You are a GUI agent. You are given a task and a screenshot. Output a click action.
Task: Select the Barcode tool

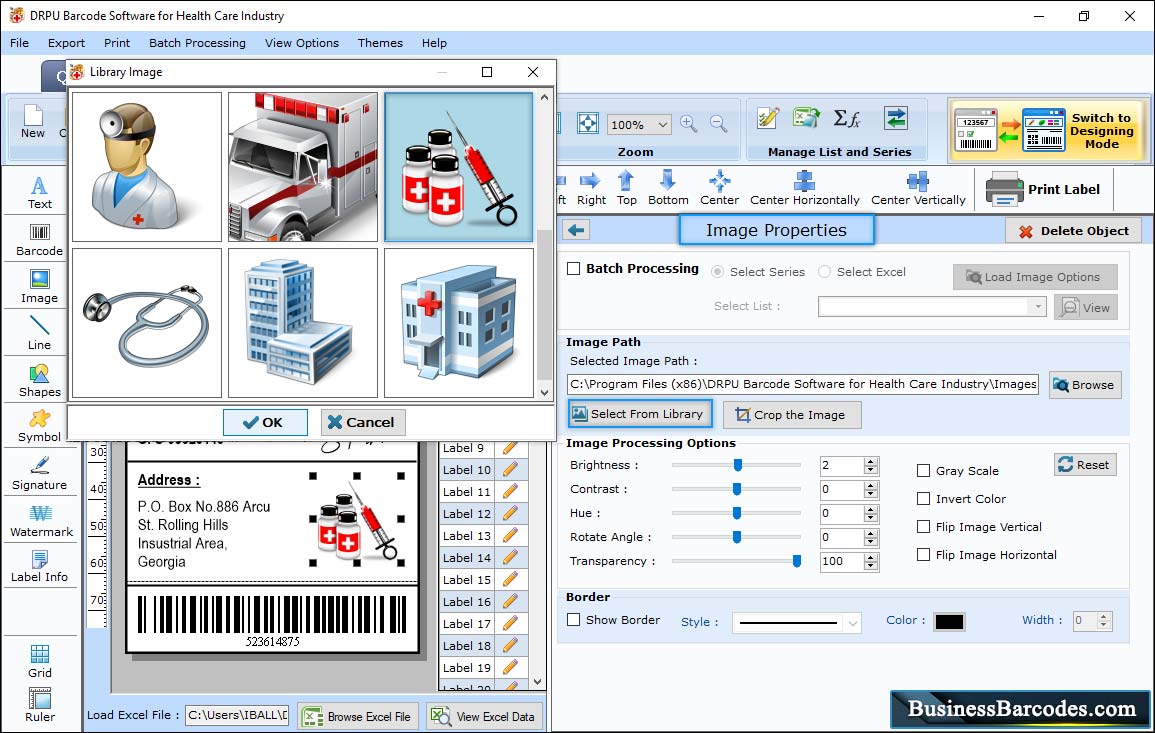coord(39,239)
